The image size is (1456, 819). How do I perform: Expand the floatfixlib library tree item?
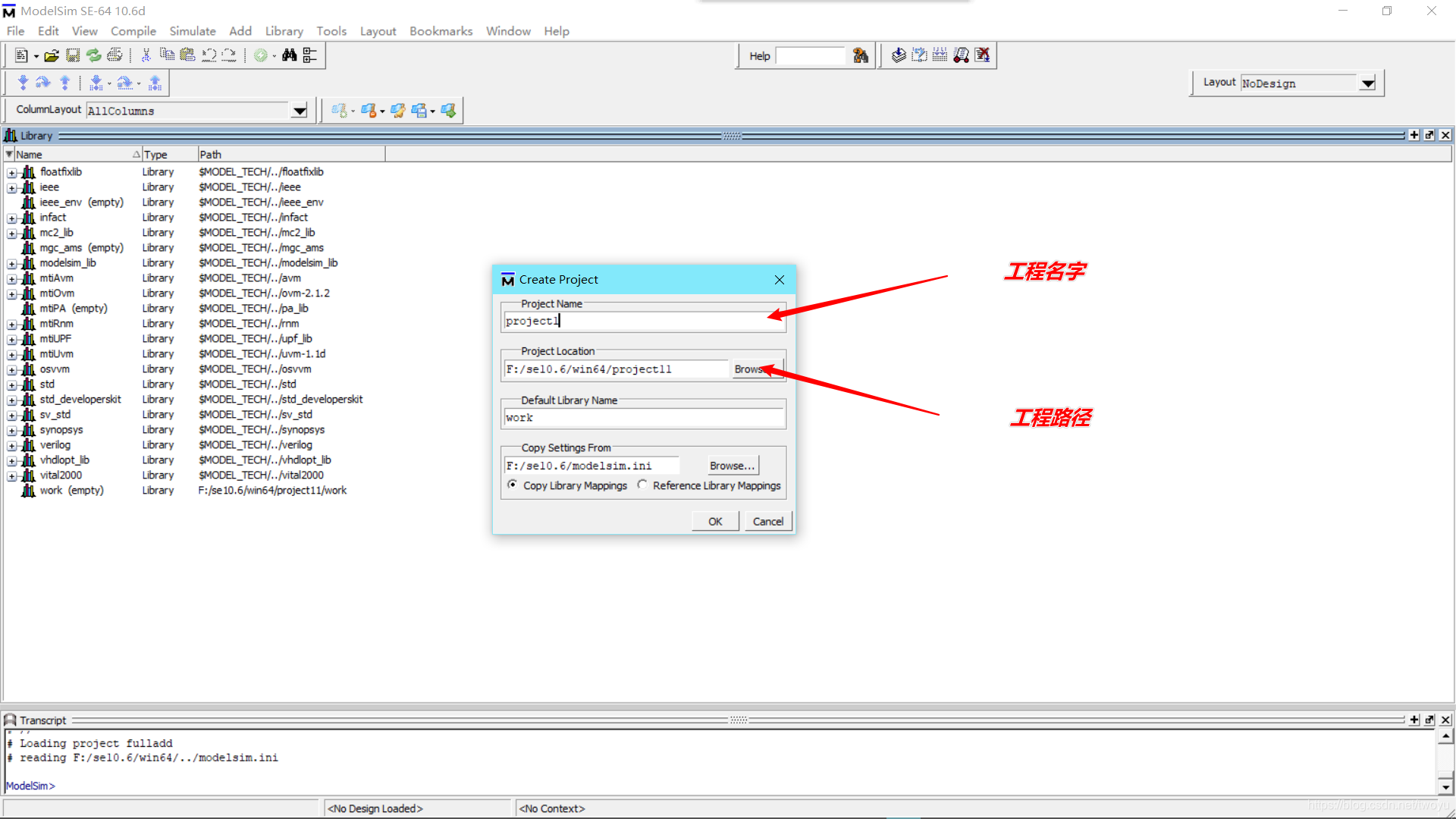10,171
